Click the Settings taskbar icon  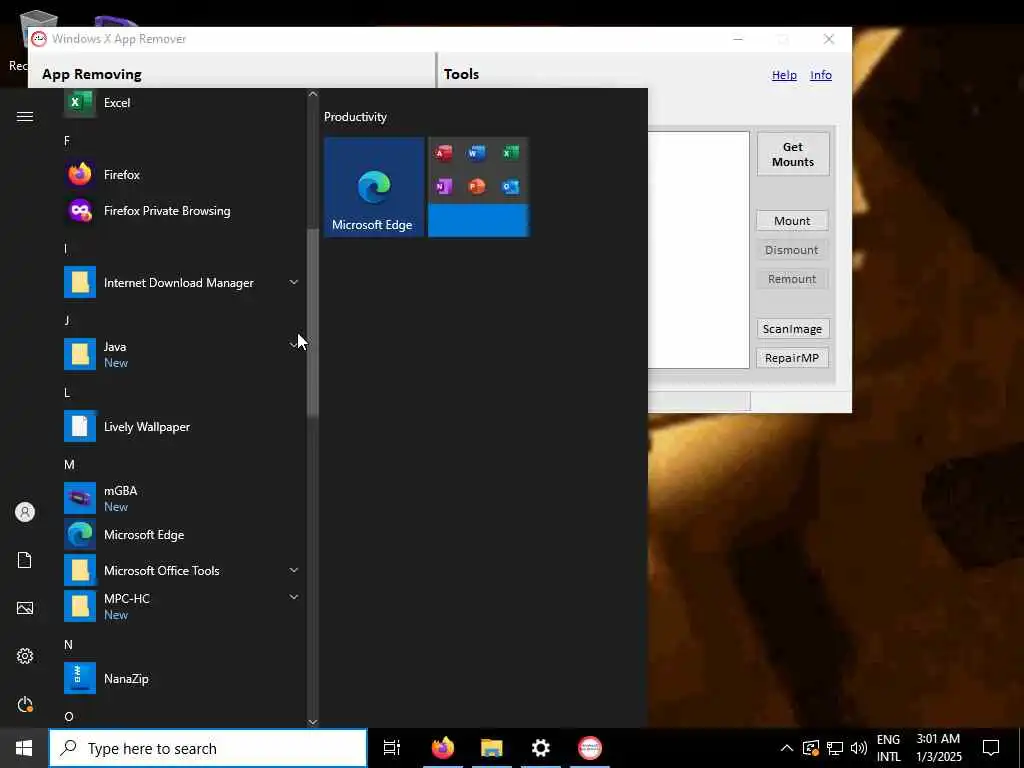point(541,748)
